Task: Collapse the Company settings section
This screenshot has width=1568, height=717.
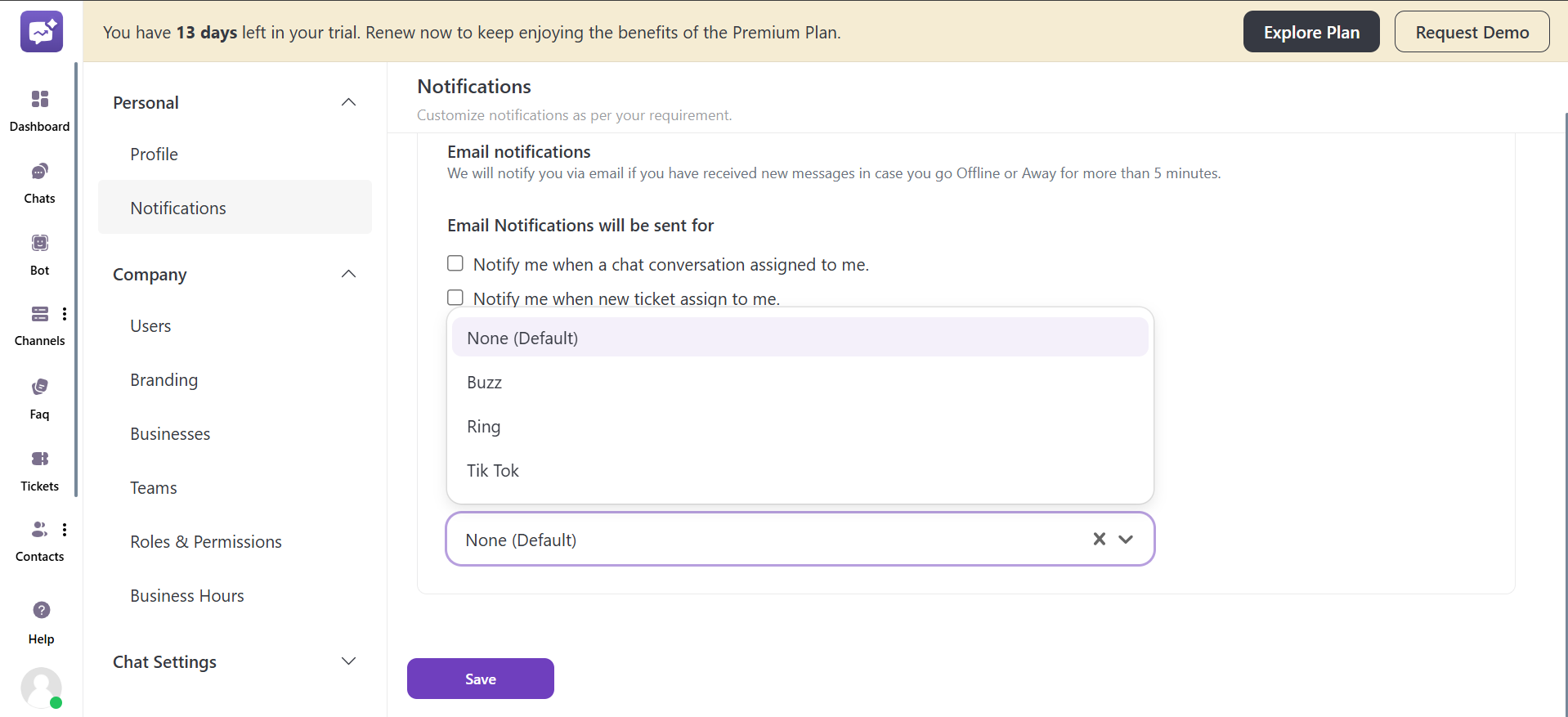Action: 348,274
